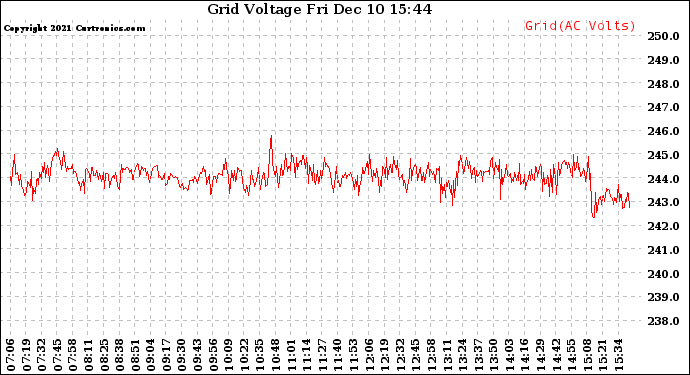Click the 13:11 time label
Viewport: 690px width, 375px height.
pyautogui.click(x=448, y=355)
